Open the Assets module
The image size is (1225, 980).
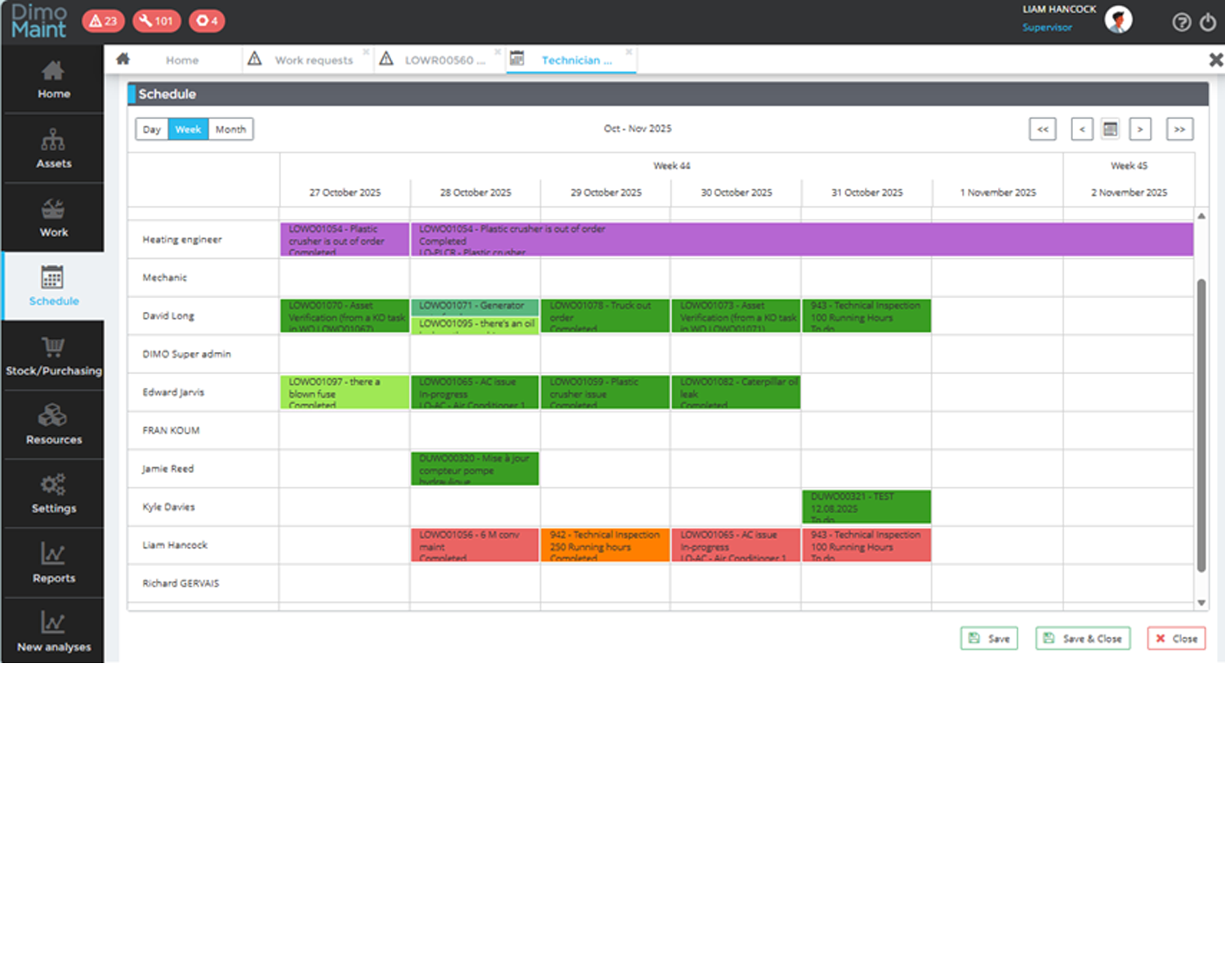(53, 149)
